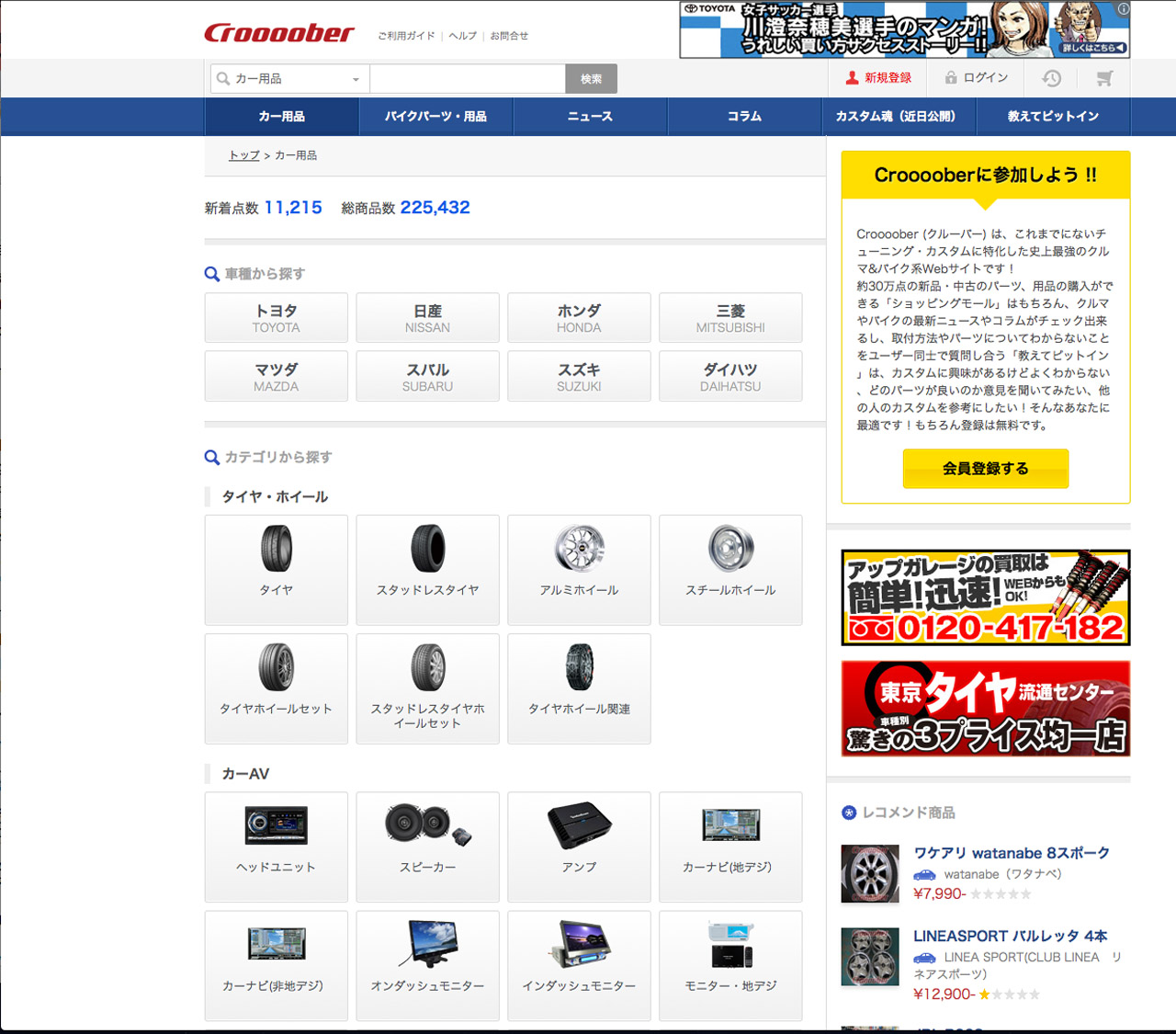Open the スチールホイール category
Screen dimensions: 1176x1034
731,570
